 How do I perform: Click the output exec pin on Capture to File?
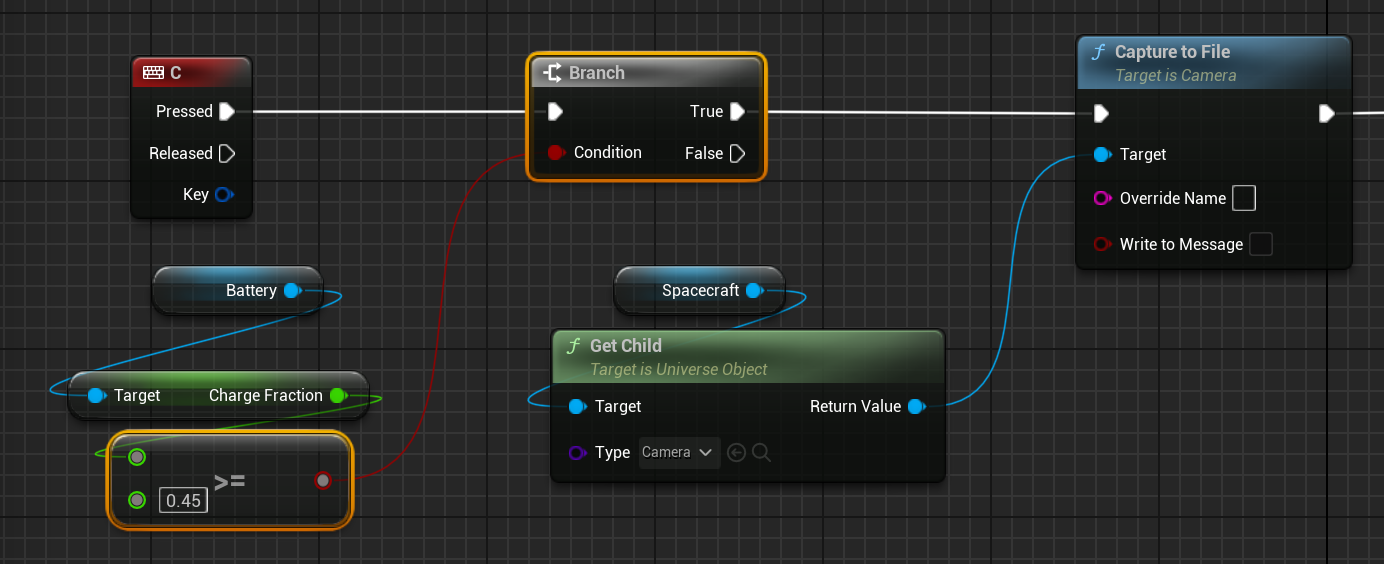pos(1326,114)
